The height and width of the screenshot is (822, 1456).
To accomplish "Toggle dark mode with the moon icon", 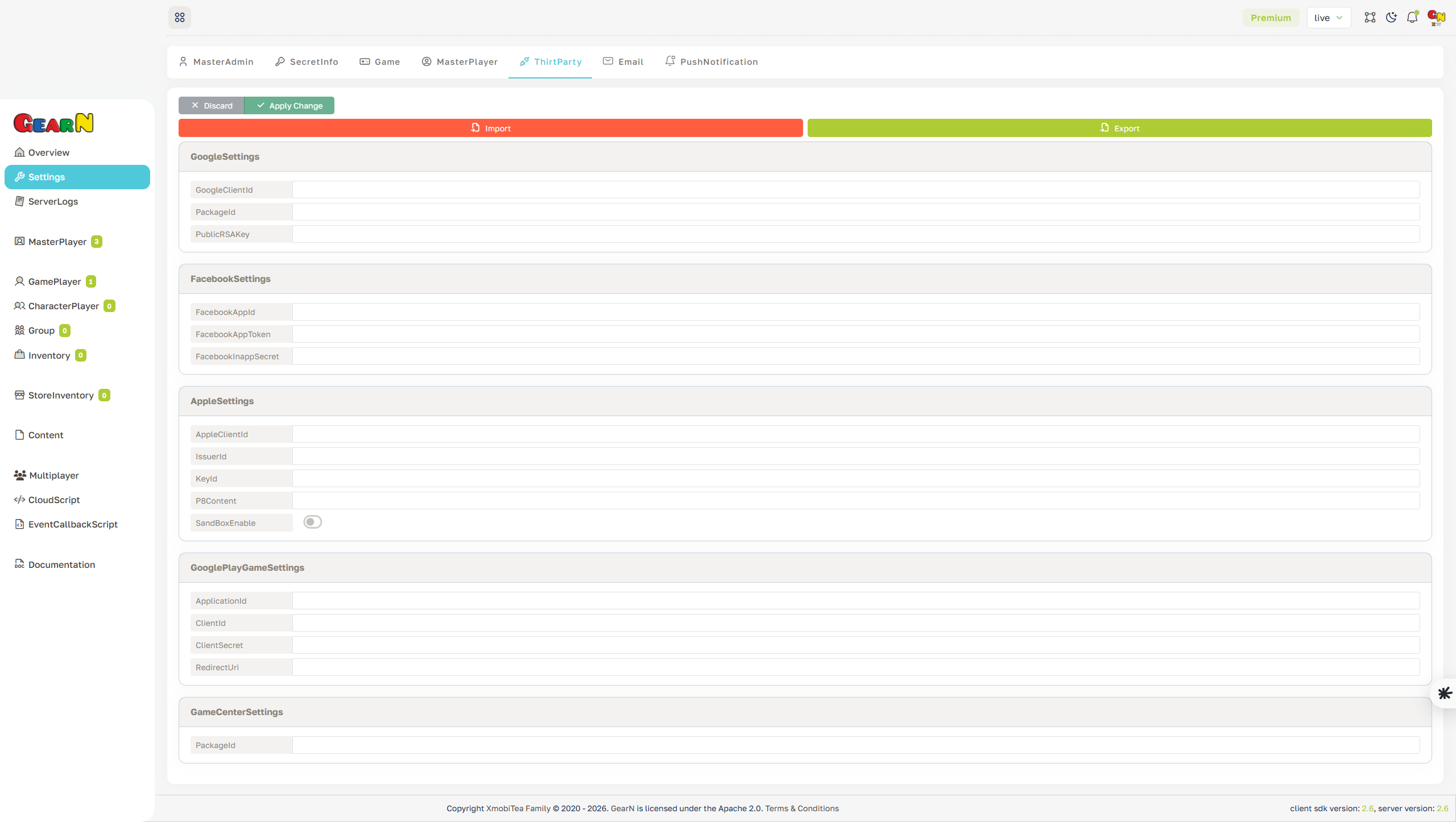I will tap(1391, 17).
